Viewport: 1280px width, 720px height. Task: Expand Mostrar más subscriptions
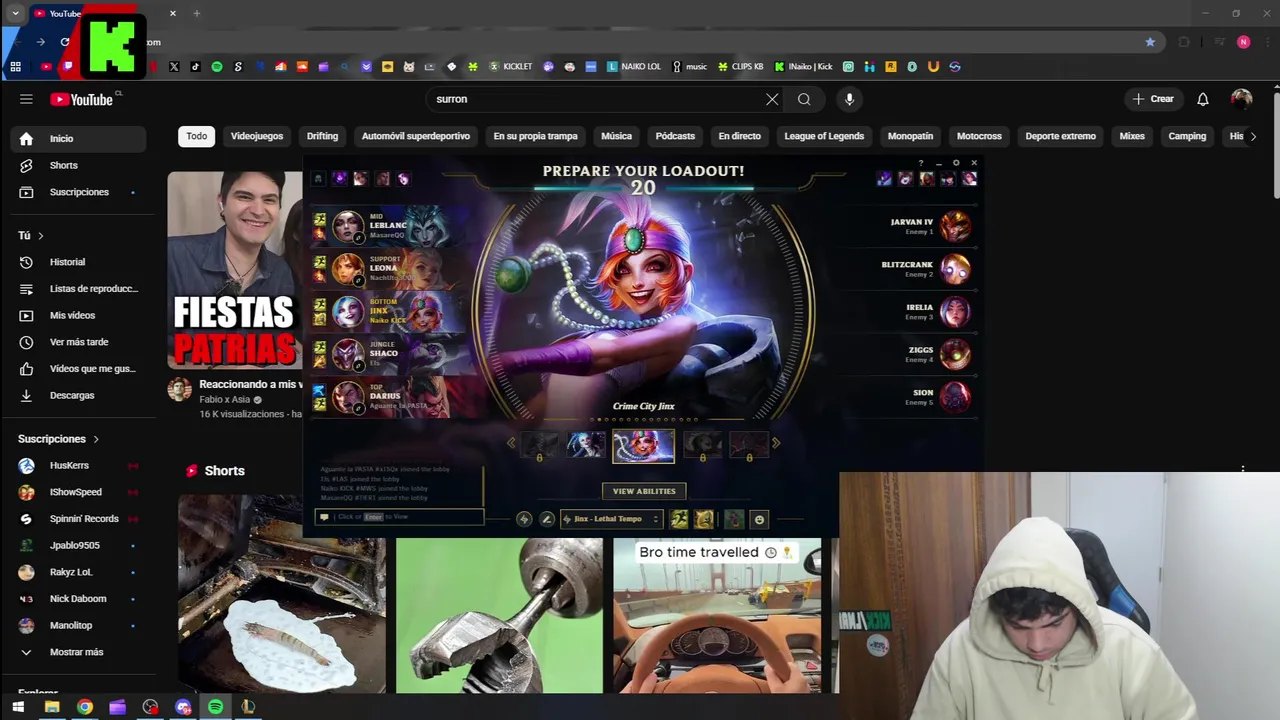click(x=80, y=652)
